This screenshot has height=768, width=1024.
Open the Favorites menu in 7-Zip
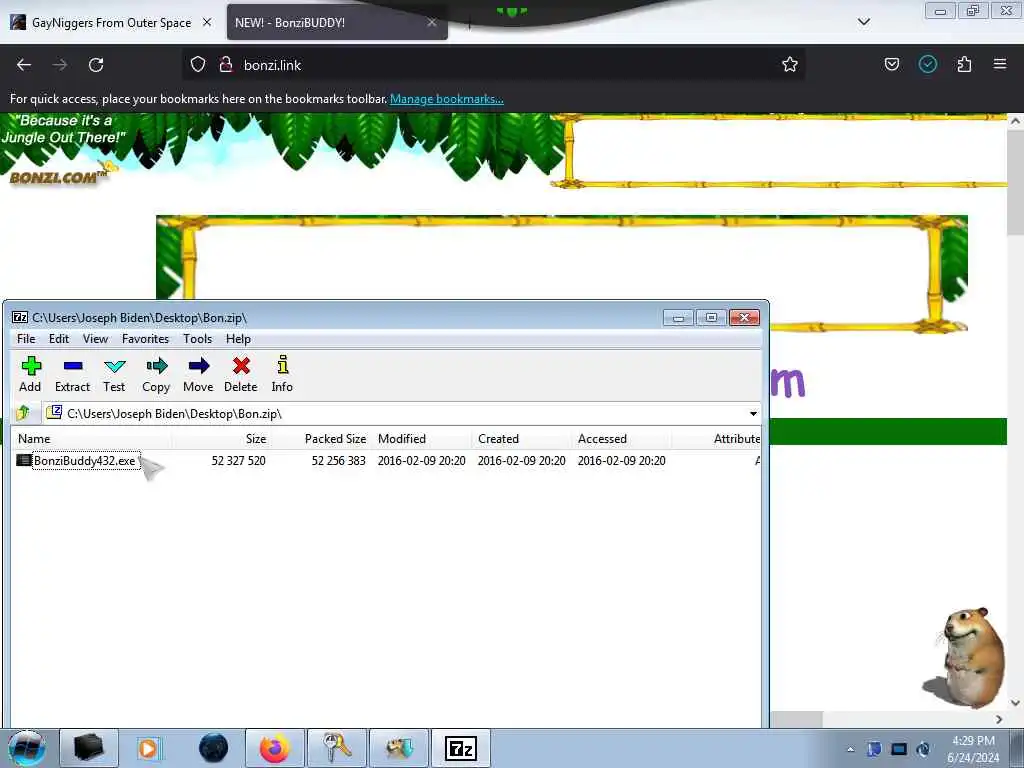click(145, 338)
